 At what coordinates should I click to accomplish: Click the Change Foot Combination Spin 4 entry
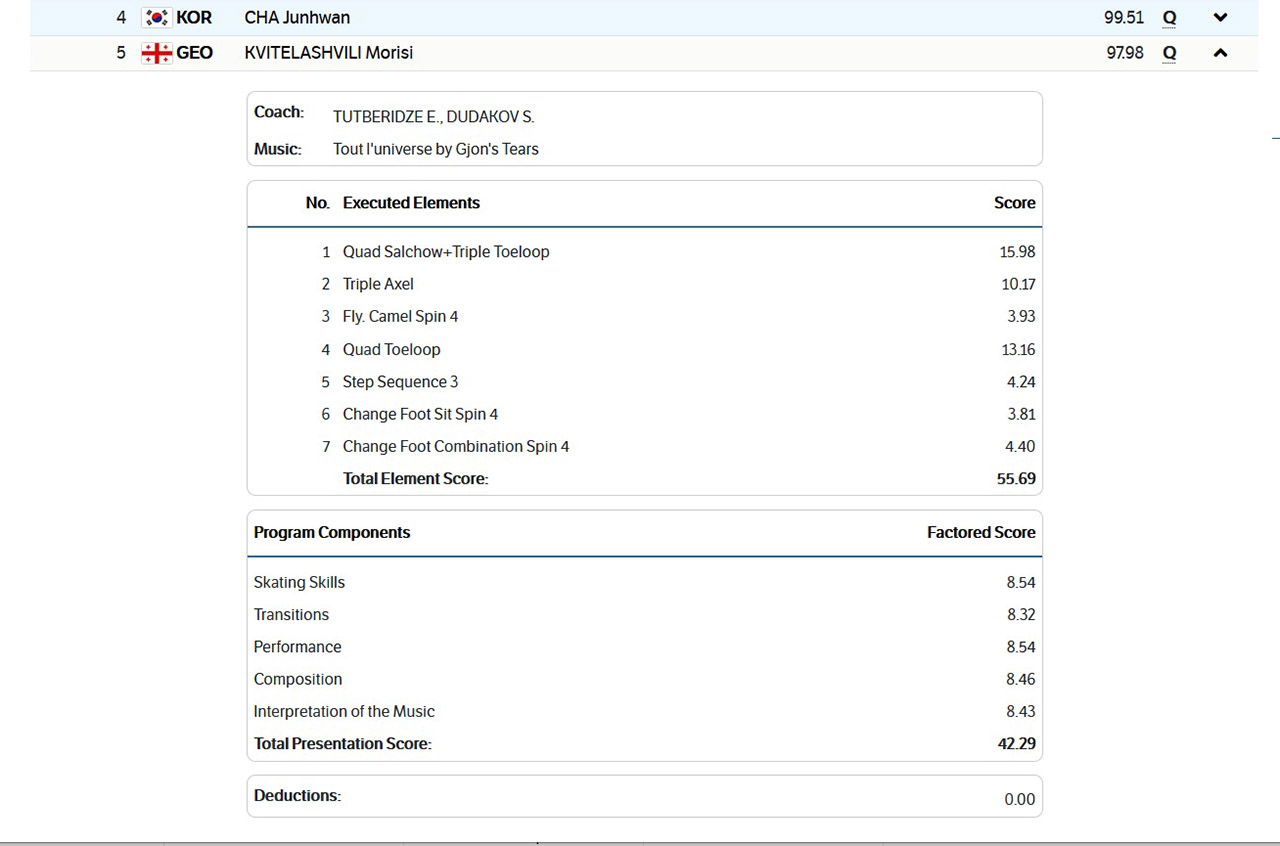tap(456, 447)
